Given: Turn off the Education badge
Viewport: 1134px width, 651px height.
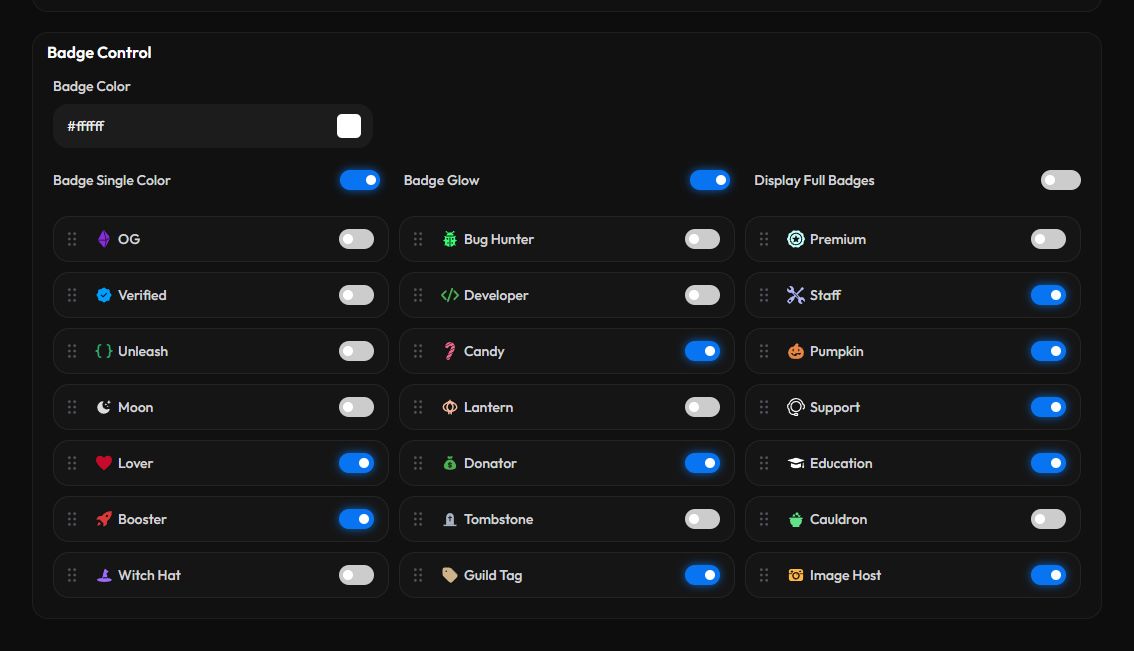Looking at the screenshot, I should [x=1048, y=463].
